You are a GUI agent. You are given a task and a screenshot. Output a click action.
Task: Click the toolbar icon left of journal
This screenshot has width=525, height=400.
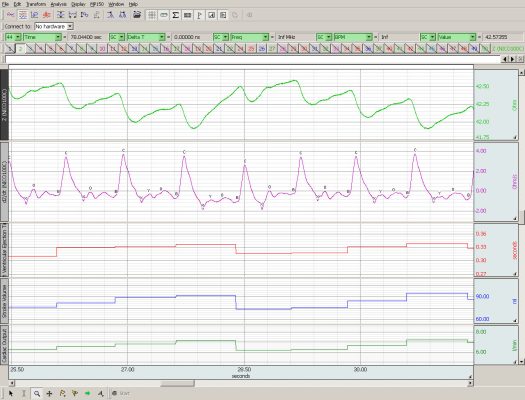tap(211, 15)
